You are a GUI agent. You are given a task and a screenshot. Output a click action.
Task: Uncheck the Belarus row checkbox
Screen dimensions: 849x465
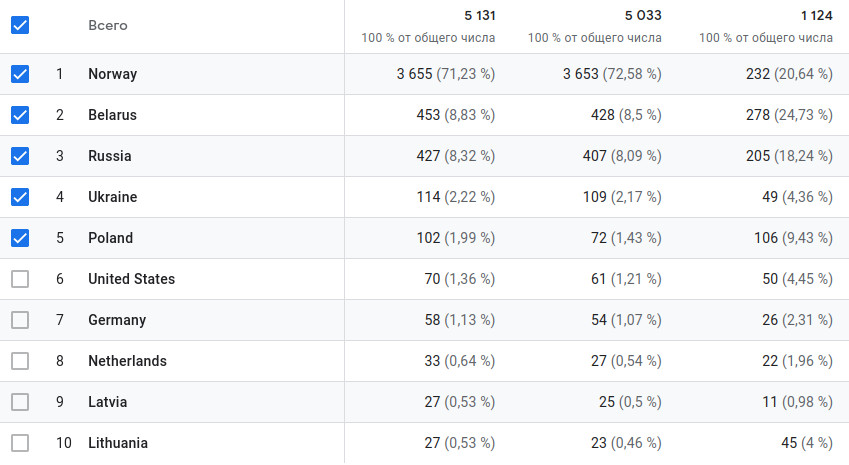[20, 115]
